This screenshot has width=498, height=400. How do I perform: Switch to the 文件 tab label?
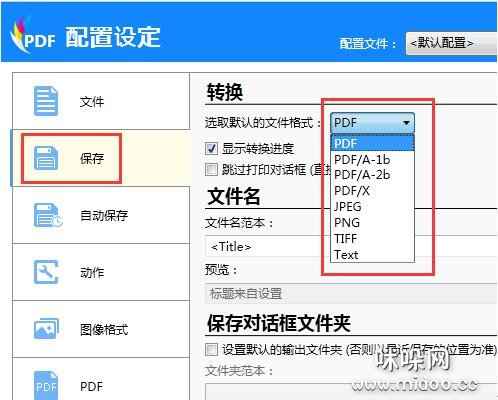click(92, 102)
